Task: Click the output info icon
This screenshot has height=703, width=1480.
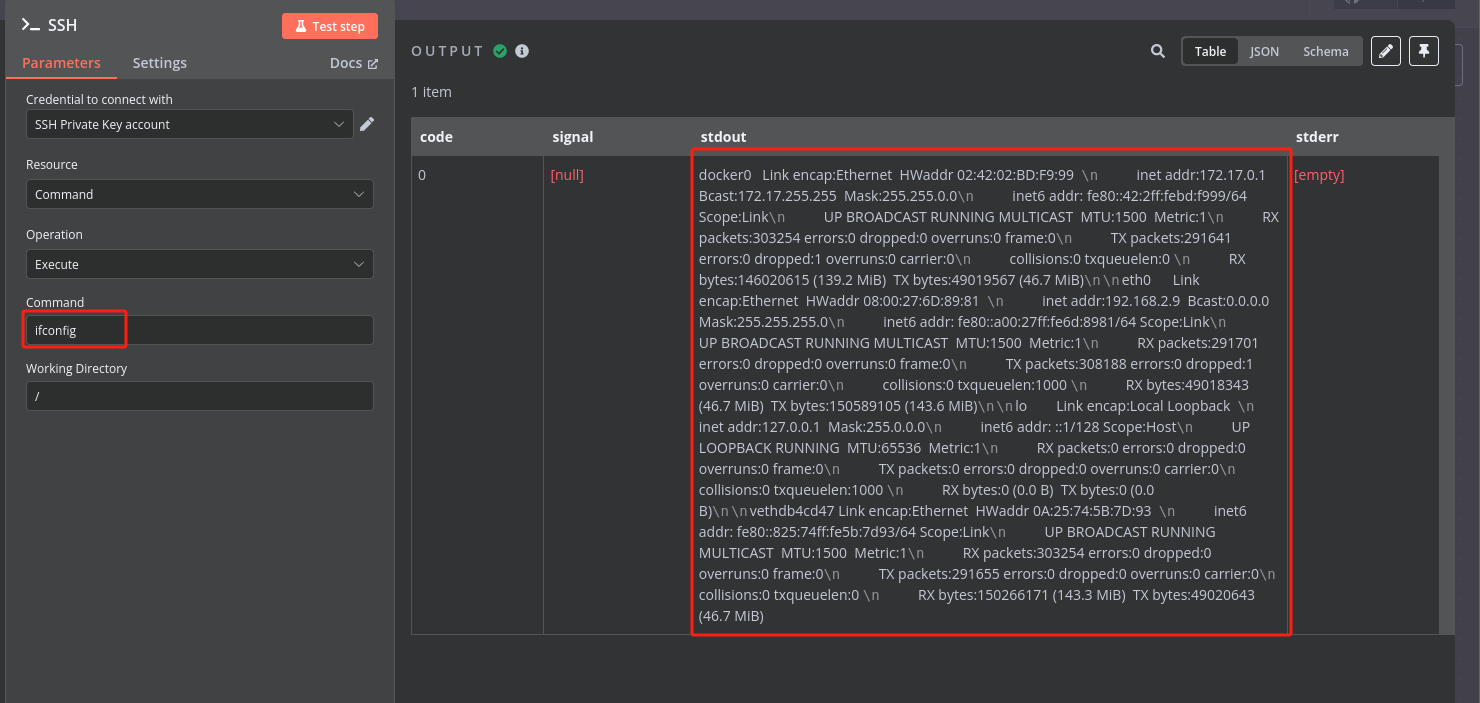Action: click(522, 51)
